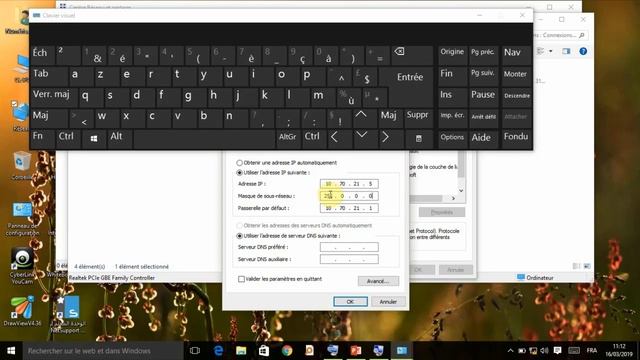Click the Serveur DNS préféré field
This screenshot has height=360, width=640.
point(349,247)
